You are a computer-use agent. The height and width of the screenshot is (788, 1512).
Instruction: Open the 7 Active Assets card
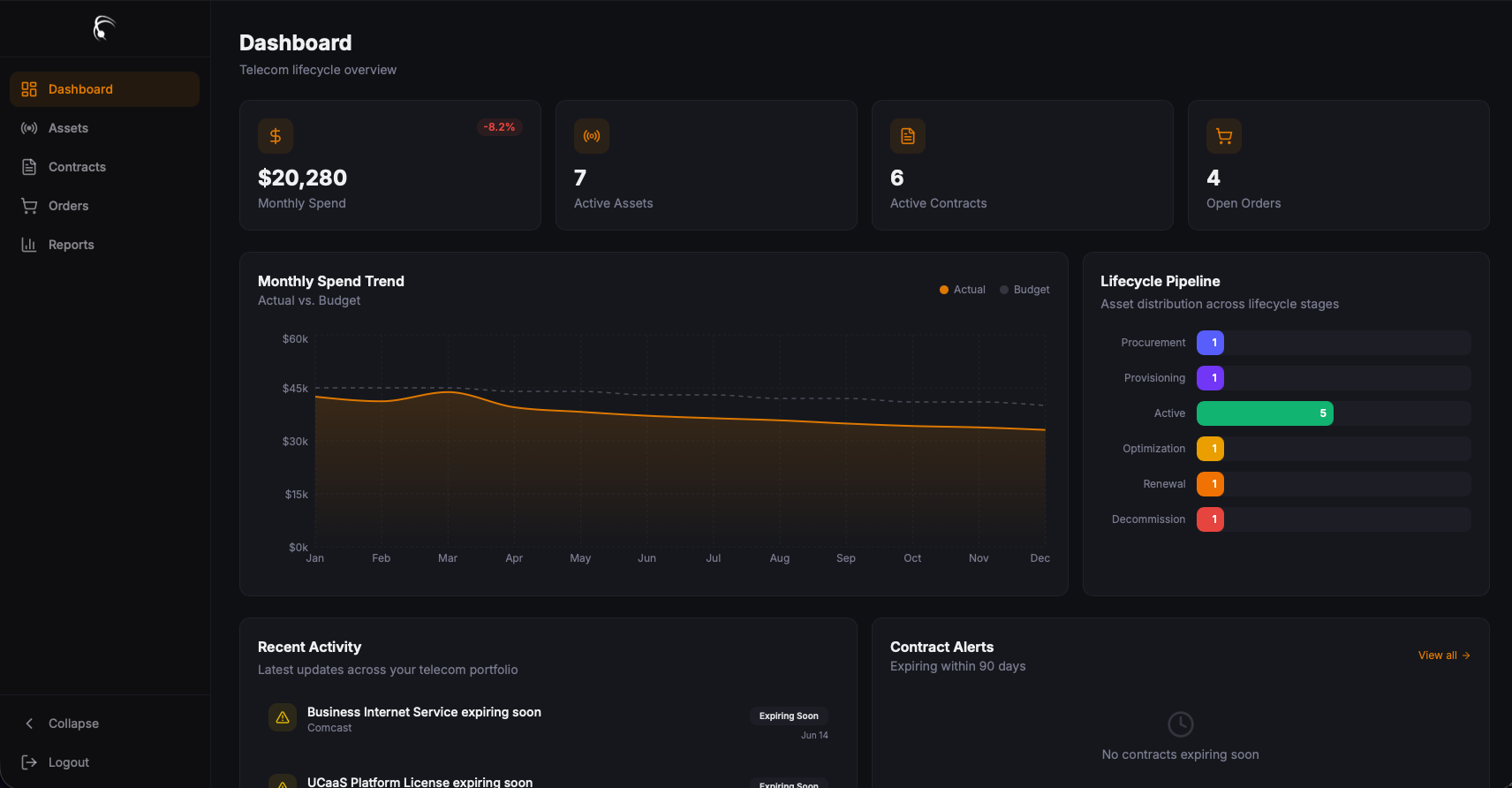(x=706, y=165)
